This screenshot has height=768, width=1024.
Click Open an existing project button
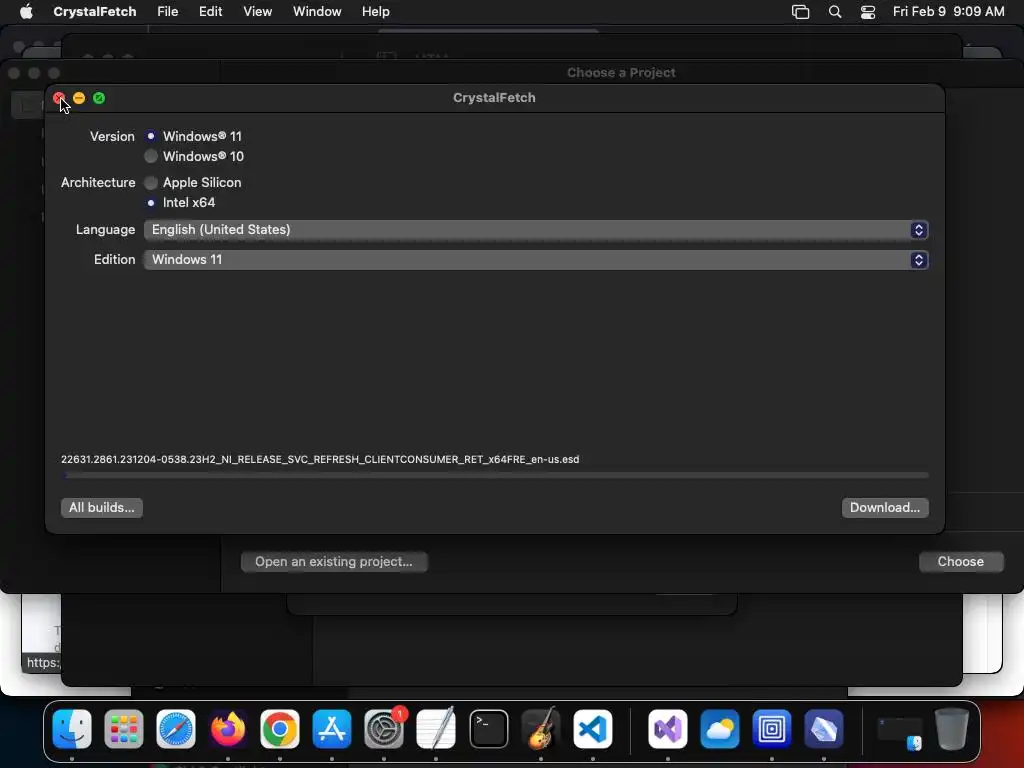[x=334, y=562]
